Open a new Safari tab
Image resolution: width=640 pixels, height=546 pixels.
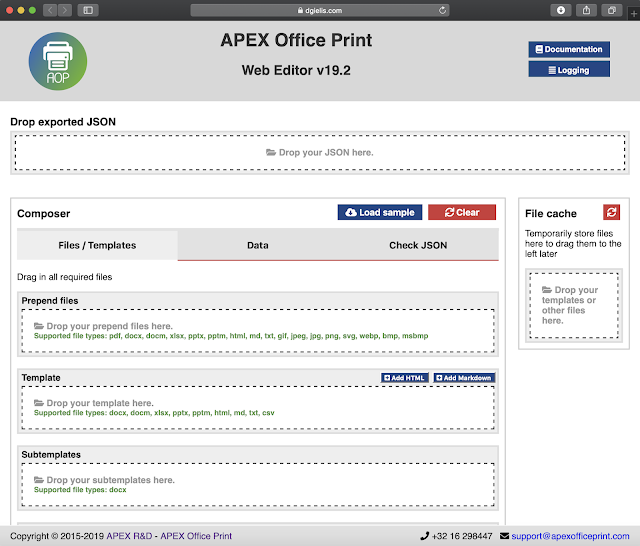[633, 13]
